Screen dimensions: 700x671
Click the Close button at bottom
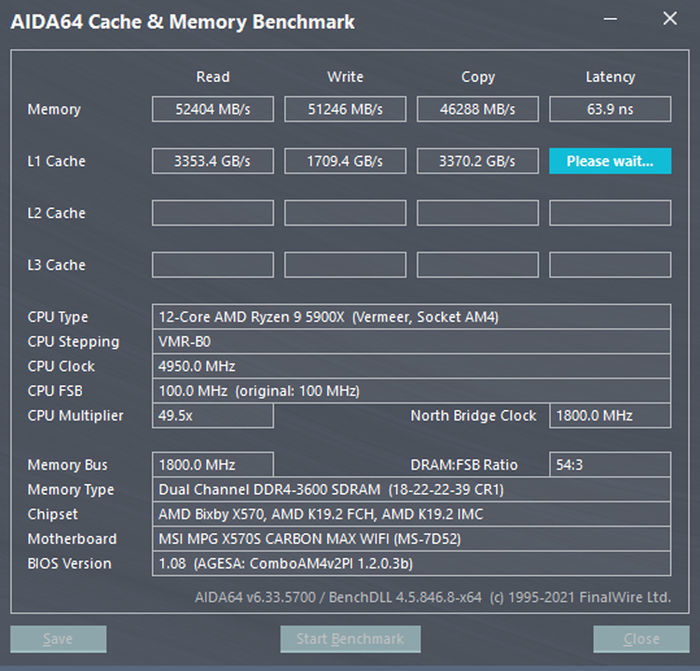[641, 639]
